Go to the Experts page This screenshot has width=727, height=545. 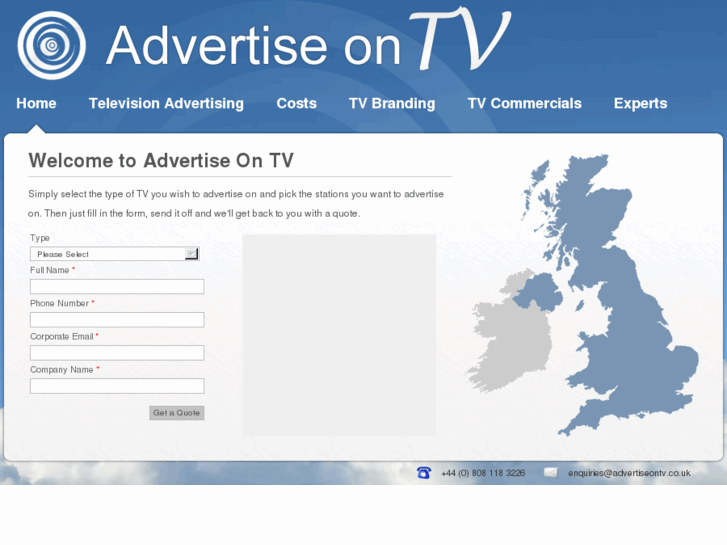(x=640, y=103)
